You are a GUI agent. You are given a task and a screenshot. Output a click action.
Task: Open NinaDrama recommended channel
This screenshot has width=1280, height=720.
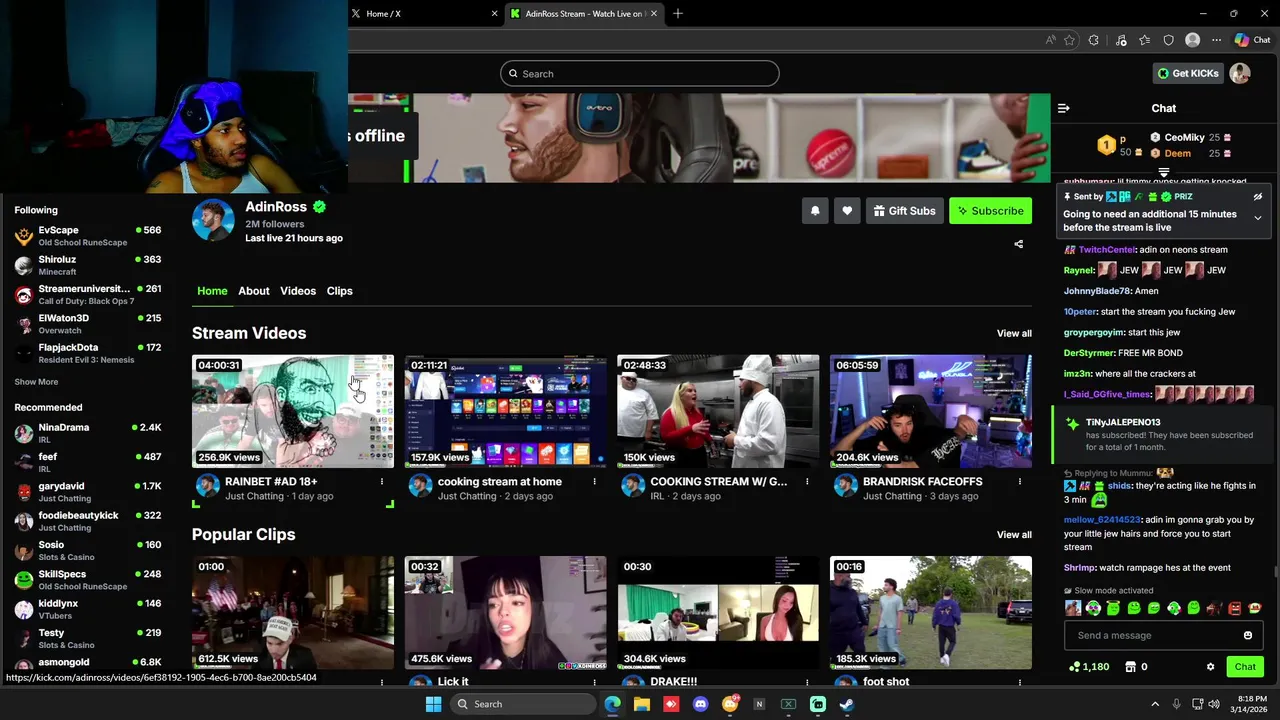(x=88, y=433)
